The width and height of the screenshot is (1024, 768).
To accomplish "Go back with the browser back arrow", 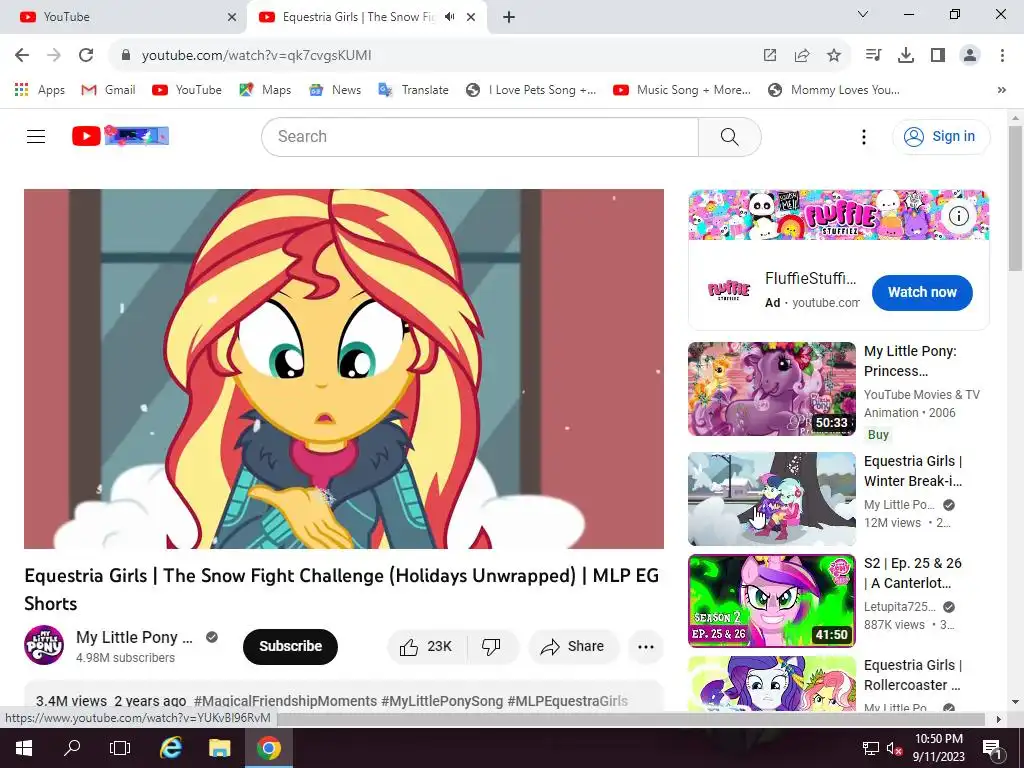I will pos(22,56).
